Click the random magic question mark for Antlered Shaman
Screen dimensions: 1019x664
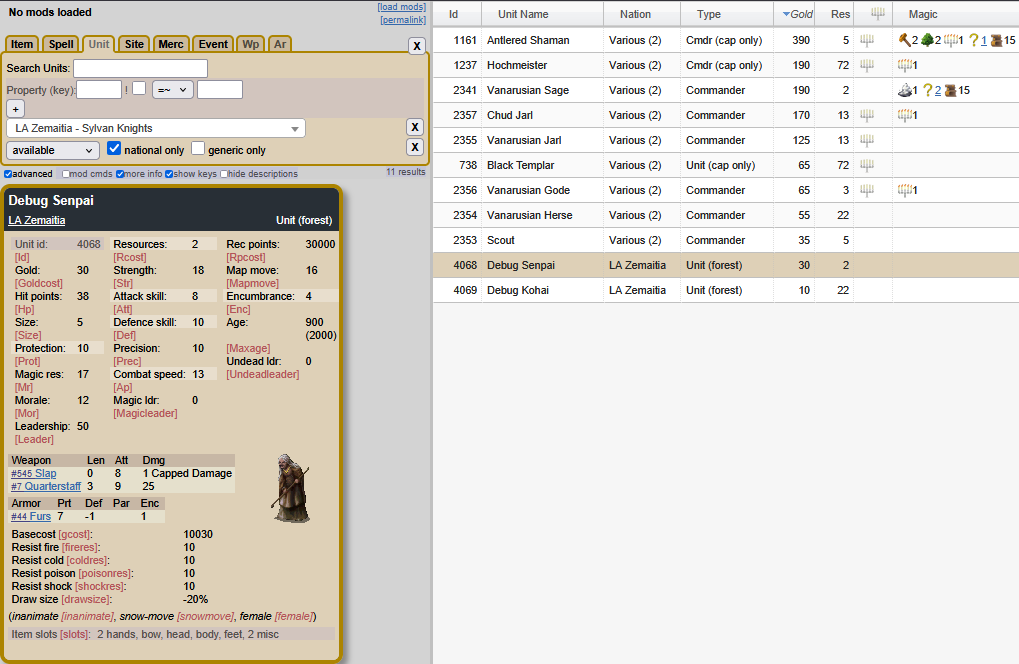click(973, 40)
